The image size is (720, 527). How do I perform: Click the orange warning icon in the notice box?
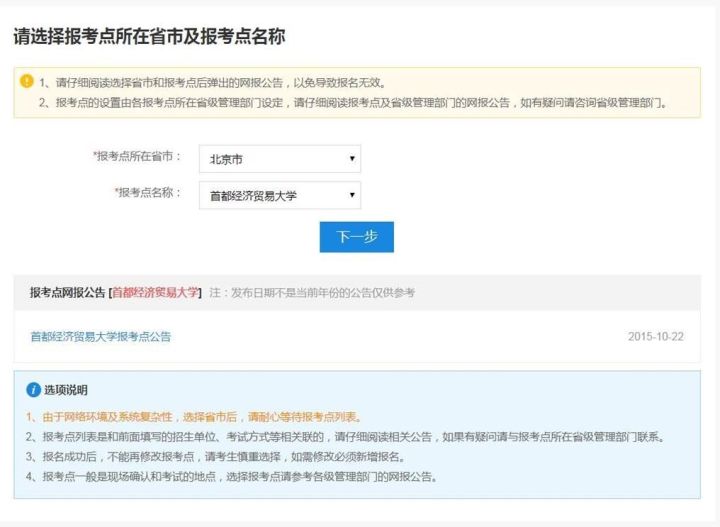pyautogui.click(x=27, y=81)
